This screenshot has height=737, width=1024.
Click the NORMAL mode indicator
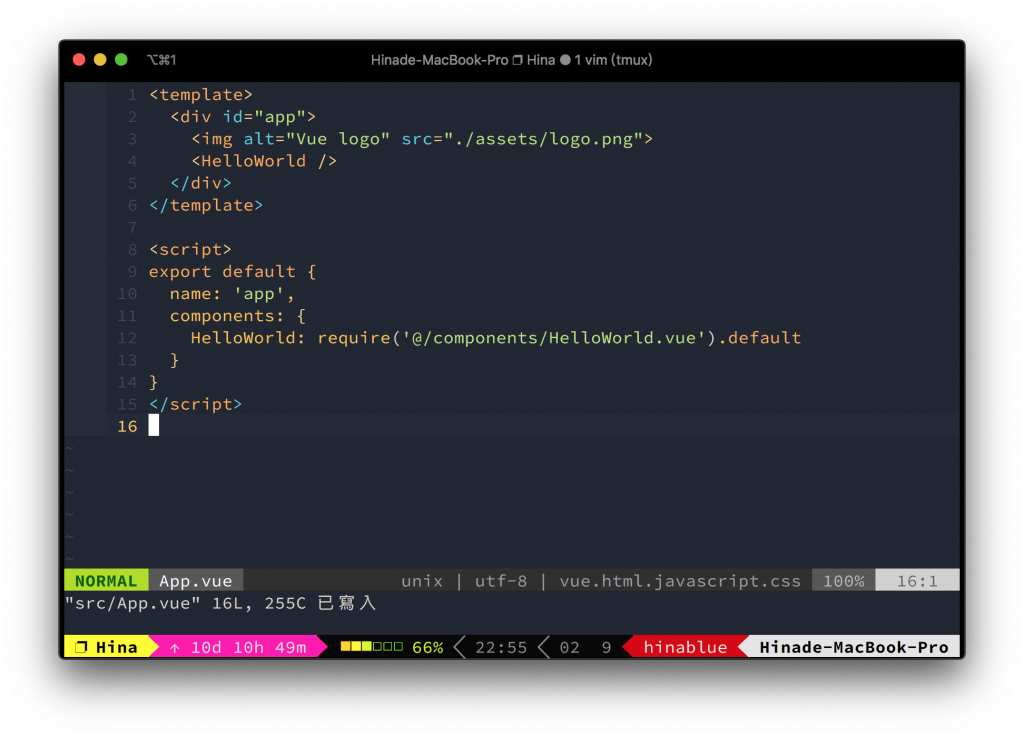click(106, 580)
